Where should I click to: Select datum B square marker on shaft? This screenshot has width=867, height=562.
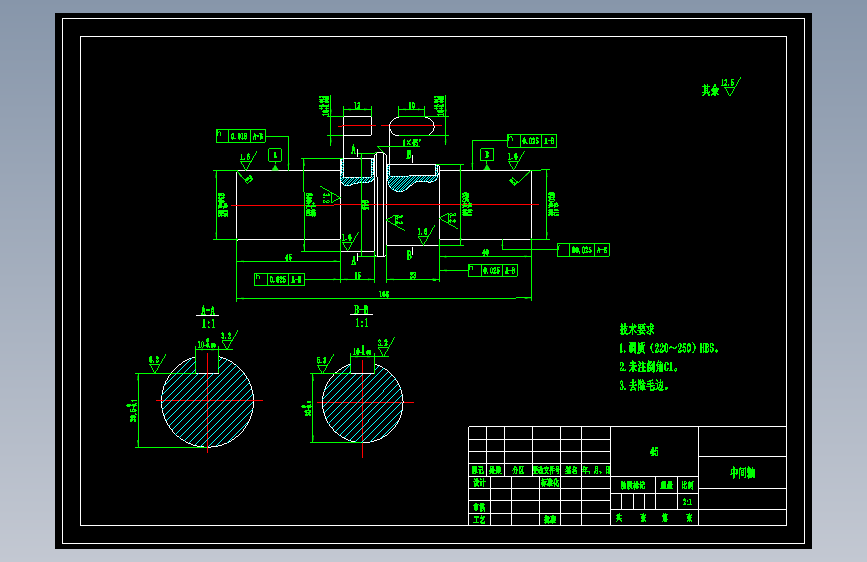[487, 155]
